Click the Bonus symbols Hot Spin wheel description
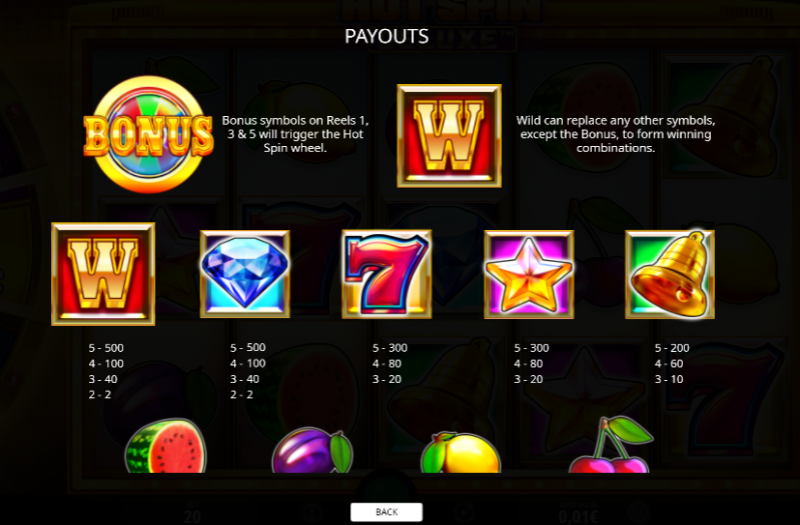The image size is (800, 525). pos(295,134)
